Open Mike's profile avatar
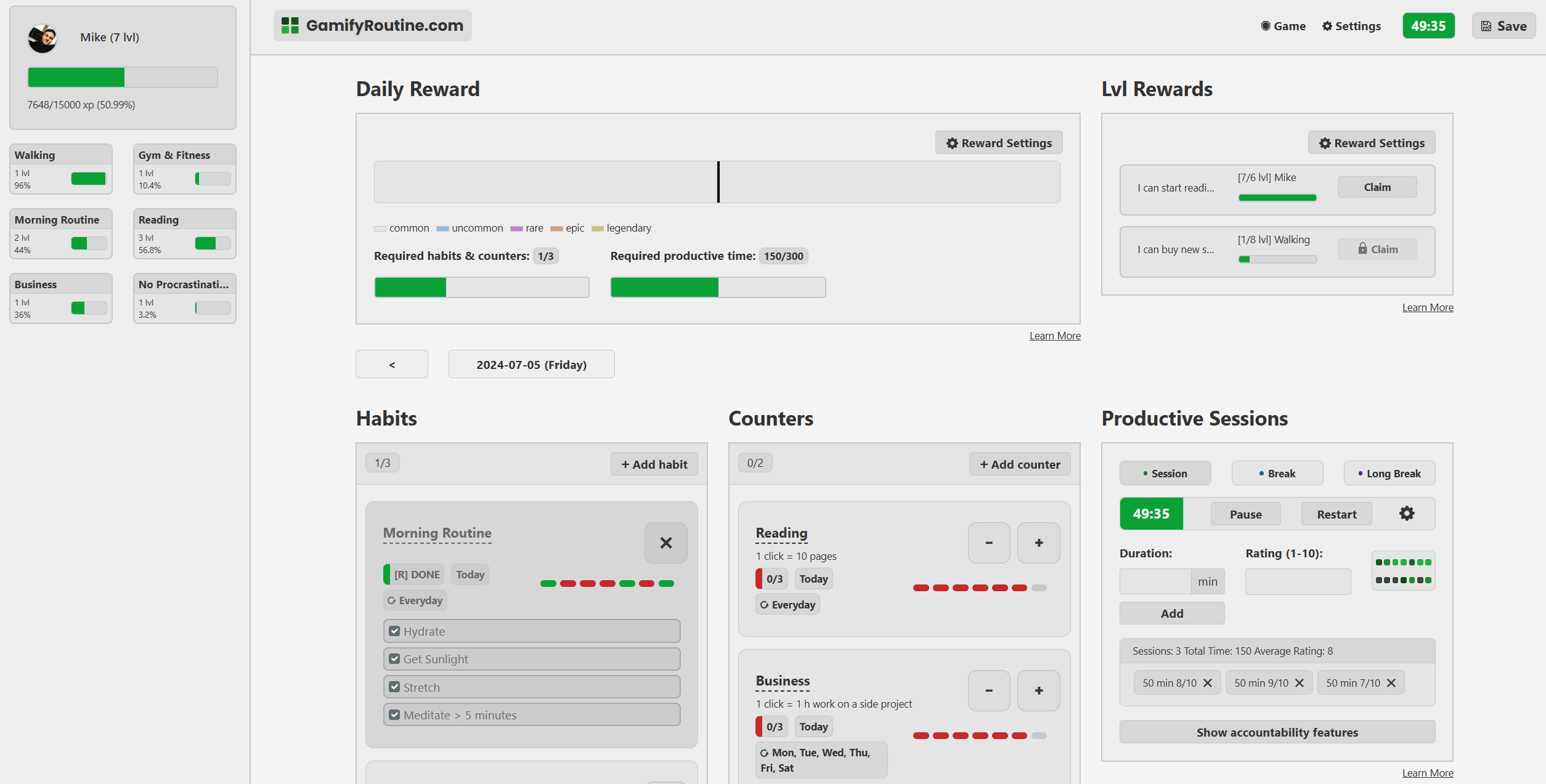The width and height of the screenshot is (1546, 784). pos(43,38)
